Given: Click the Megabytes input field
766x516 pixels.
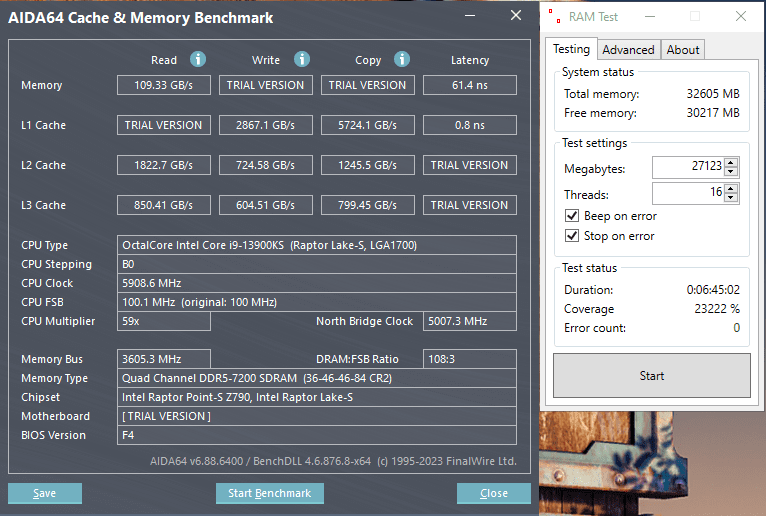Looking at the screenshot, I should tap(688, 167).
